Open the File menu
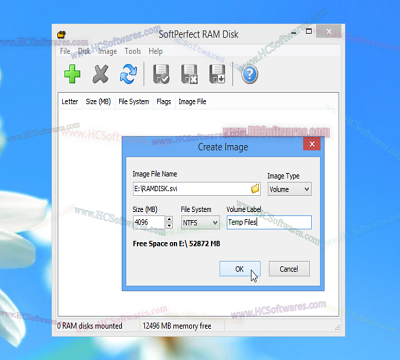The image size is (400, 360). point(65,51)
